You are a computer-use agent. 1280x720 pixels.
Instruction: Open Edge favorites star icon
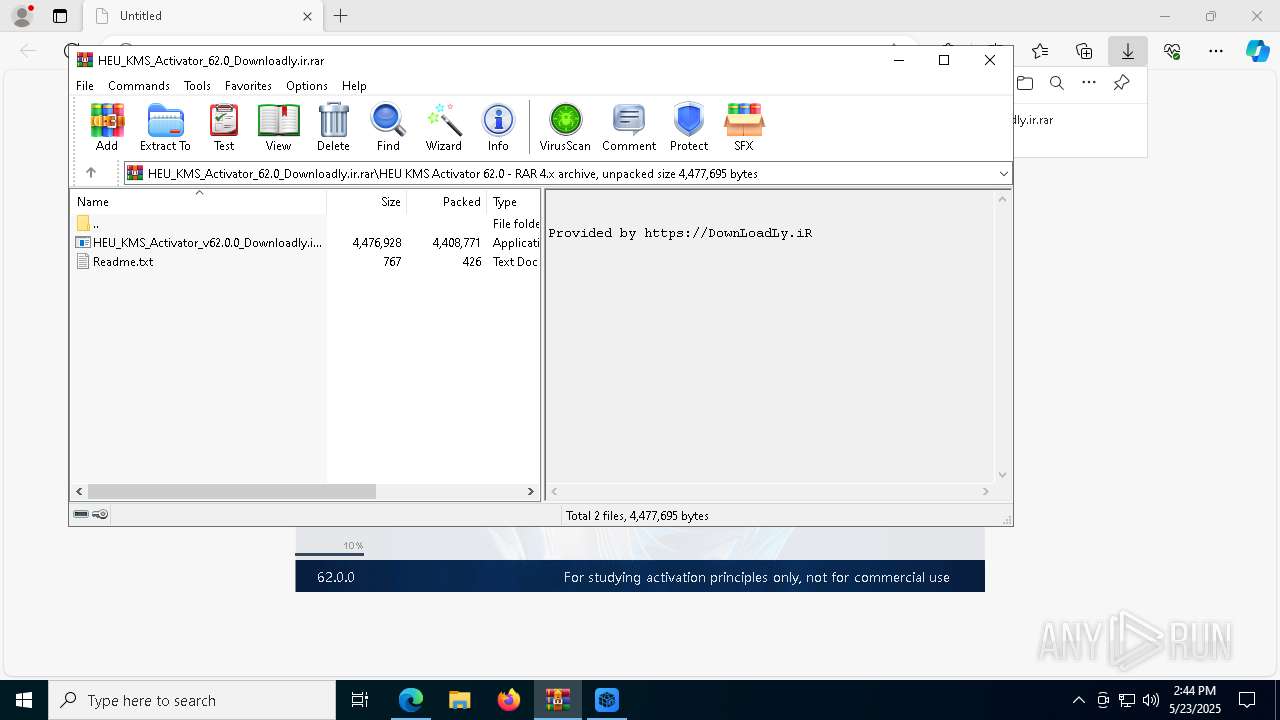point(1040,51)
